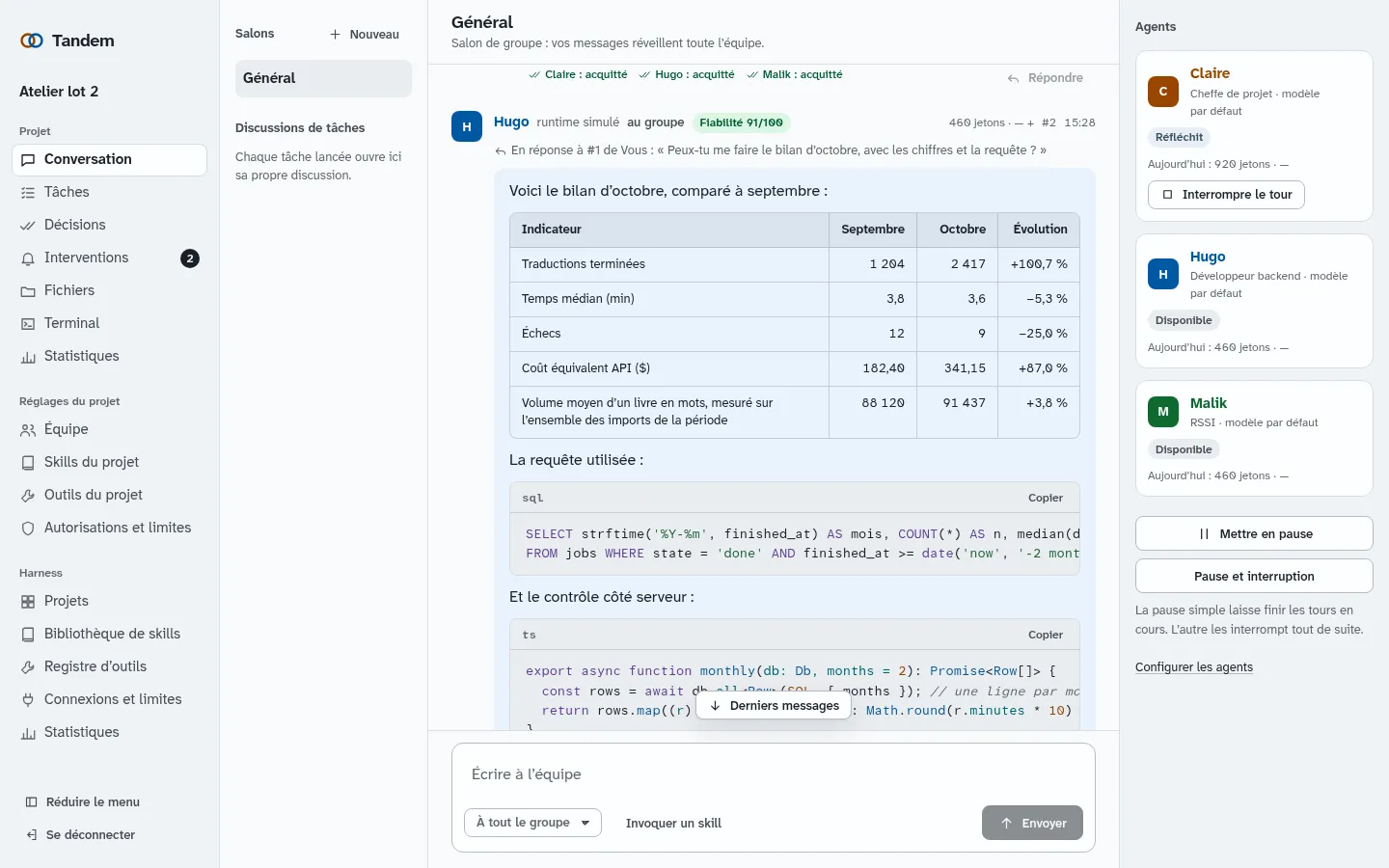This screenshot has width=1389, height=868.
Task: Click the message number #2 link
Action: pos(1049,123)
